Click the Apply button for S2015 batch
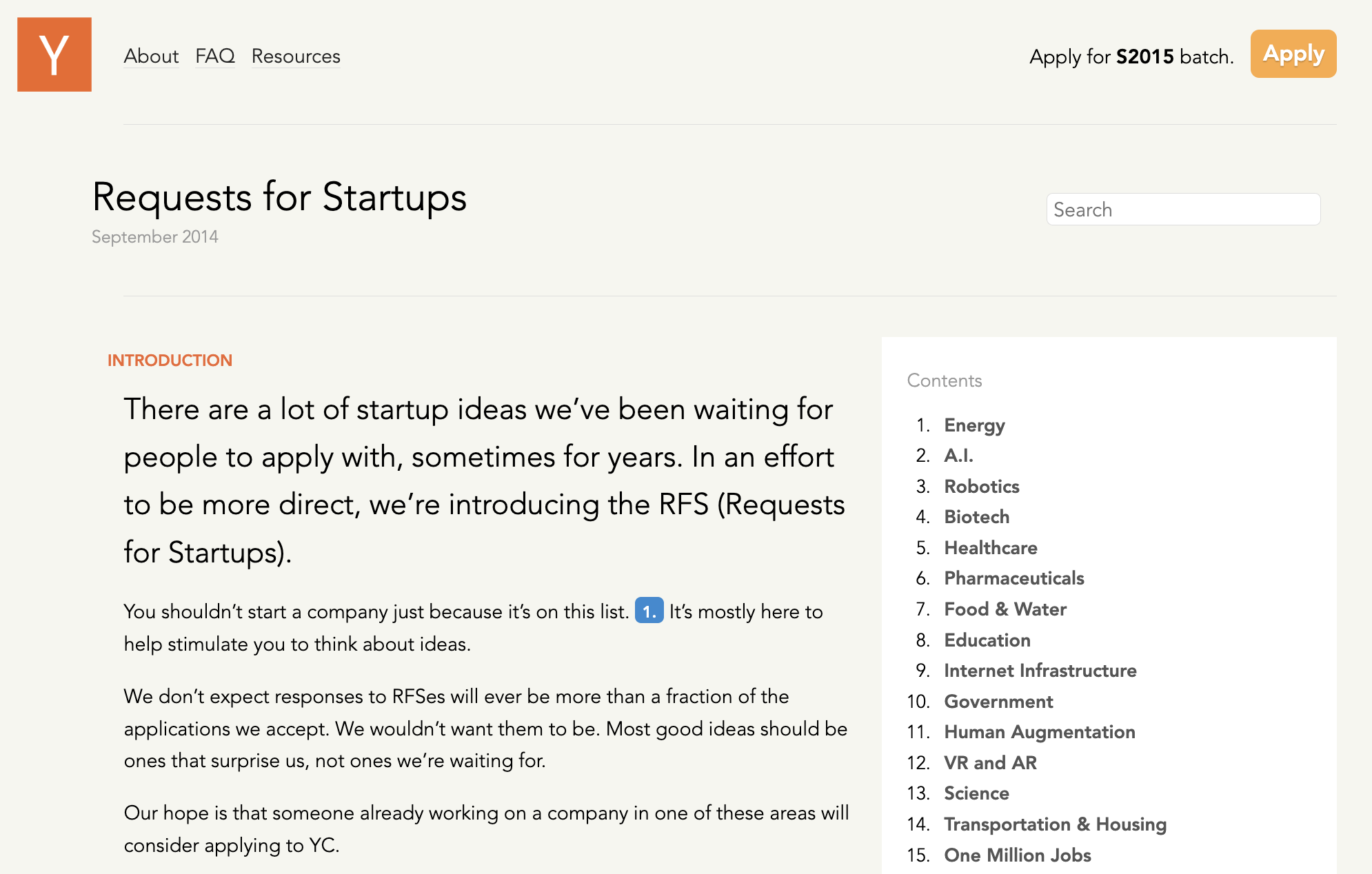This screenshot has width=1372, height=874. coord(1293,54)
